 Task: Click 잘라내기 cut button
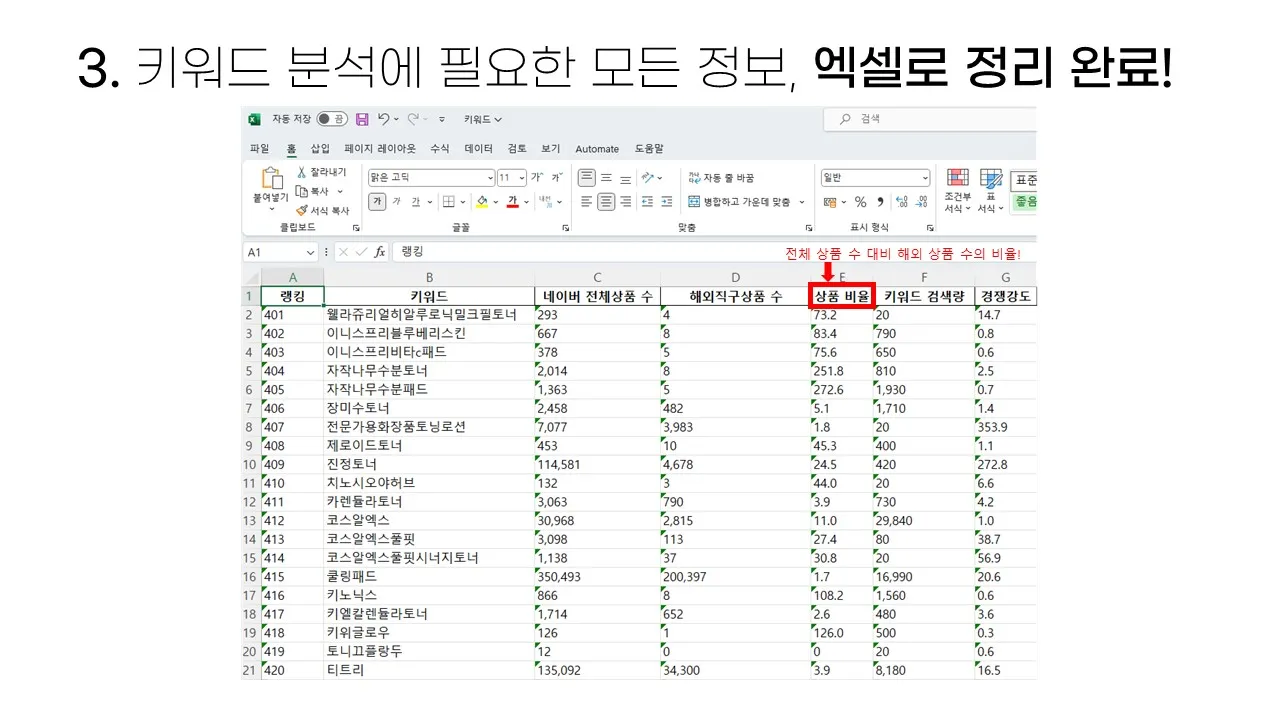coord(322,173)
